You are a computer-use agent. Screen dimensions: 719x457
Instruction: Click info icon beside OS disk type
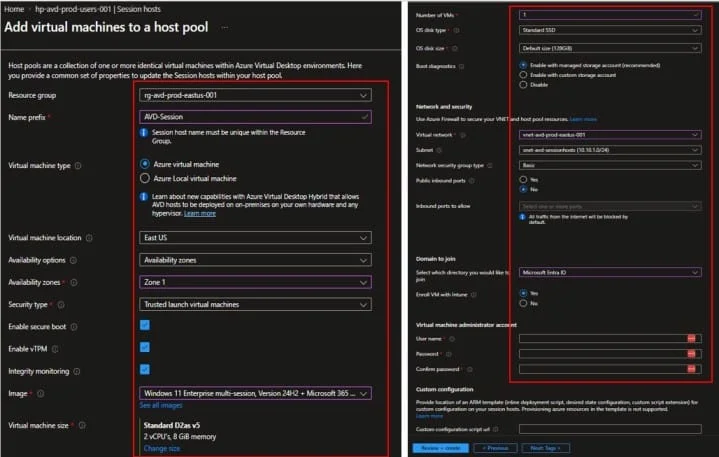coord(456,30)
